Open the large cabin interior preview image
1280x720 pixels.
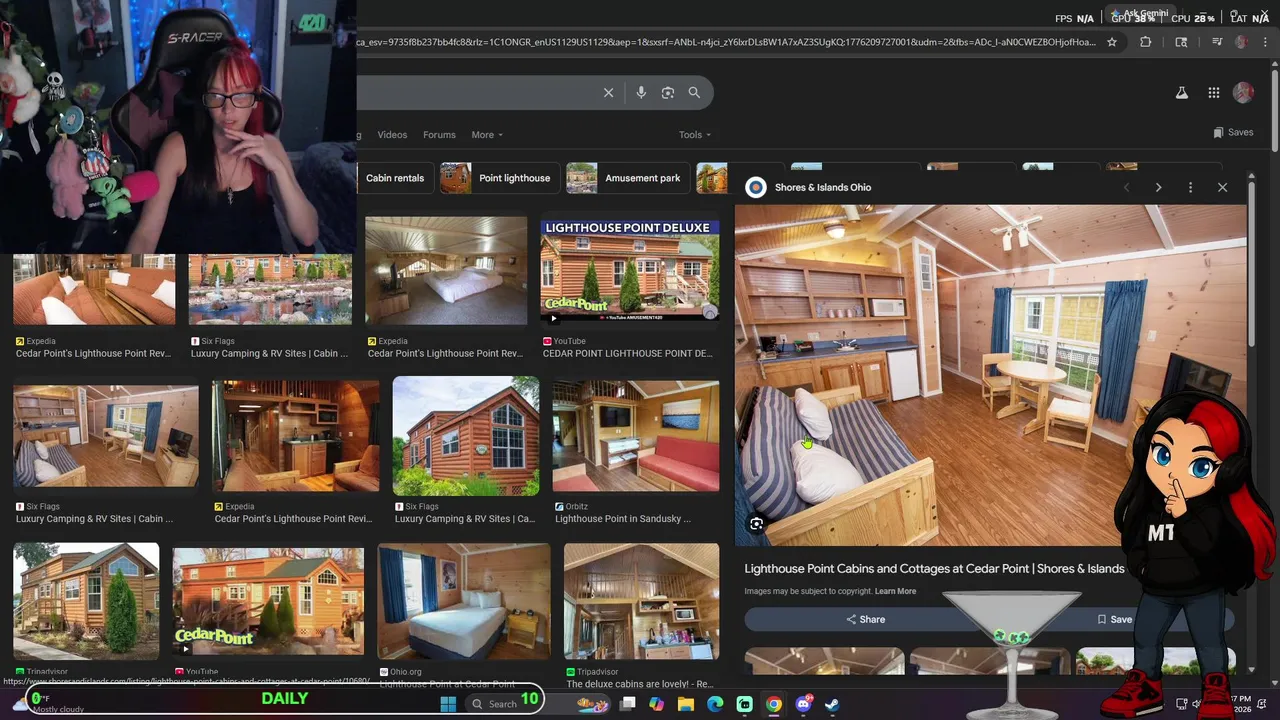pos(991,376)
